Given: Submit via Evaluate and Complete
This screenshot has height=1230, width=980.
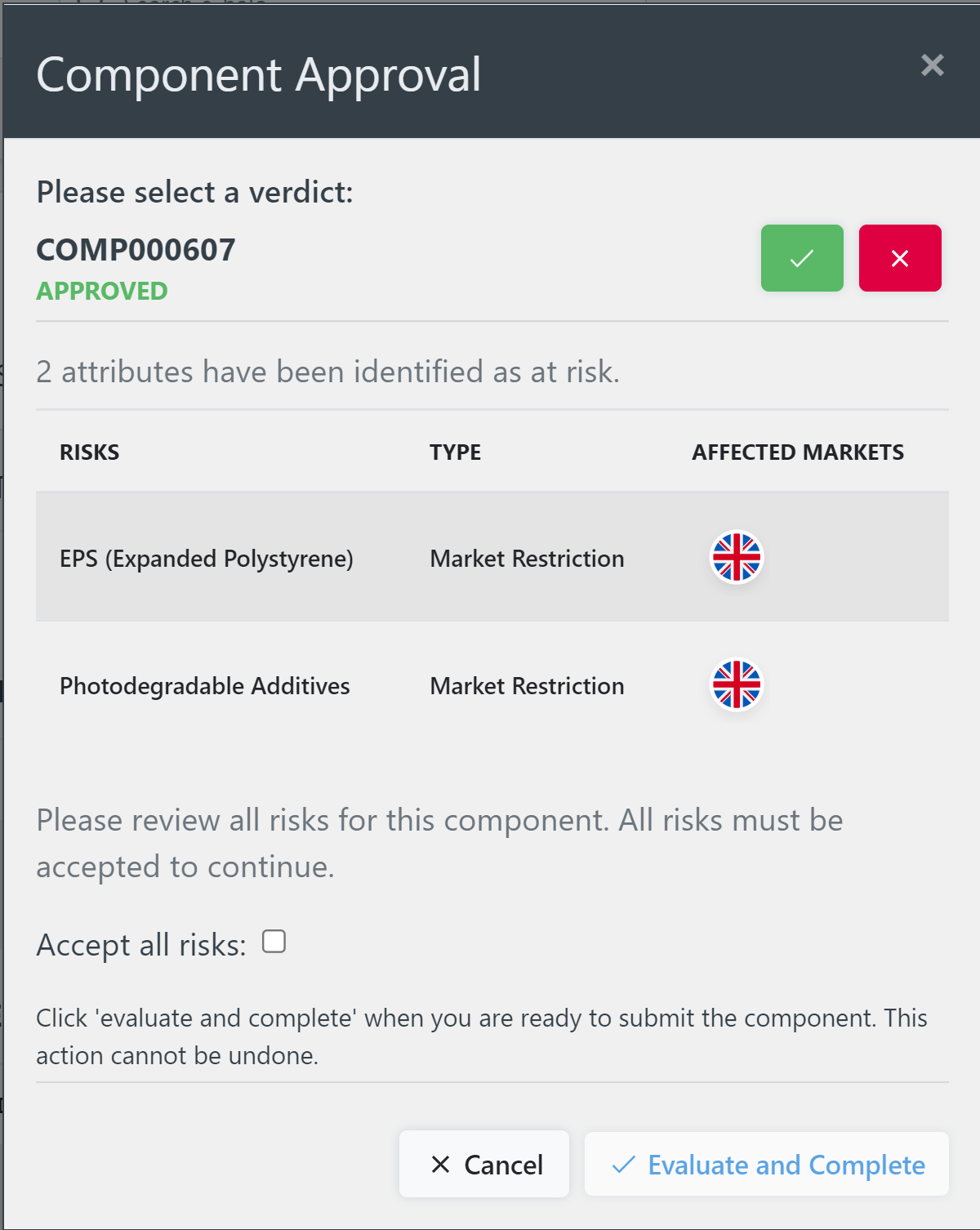Looking at the screenshot, I should pyautogui.click(x=765, y=1164).
